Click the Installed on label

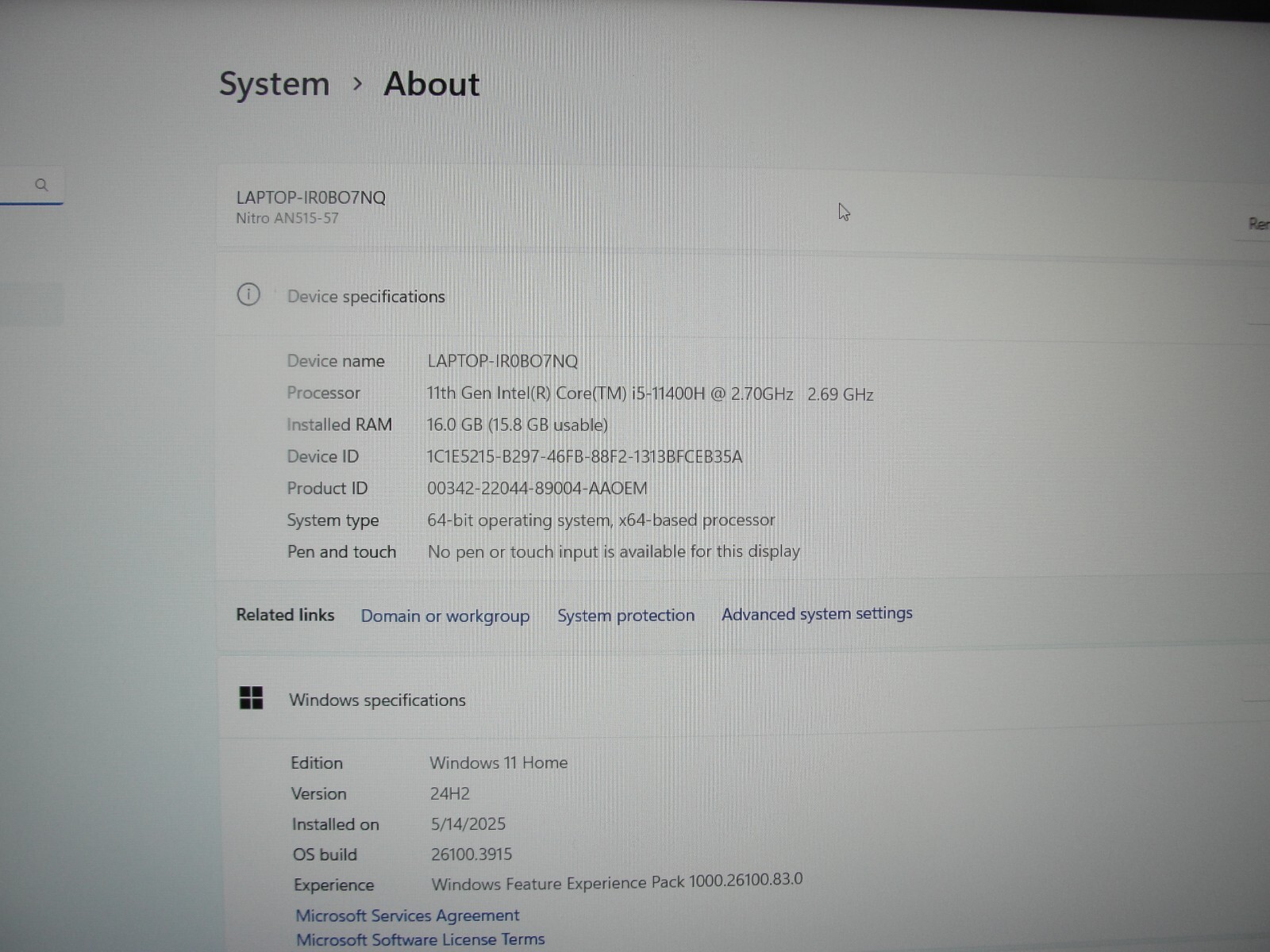(335, 824)
